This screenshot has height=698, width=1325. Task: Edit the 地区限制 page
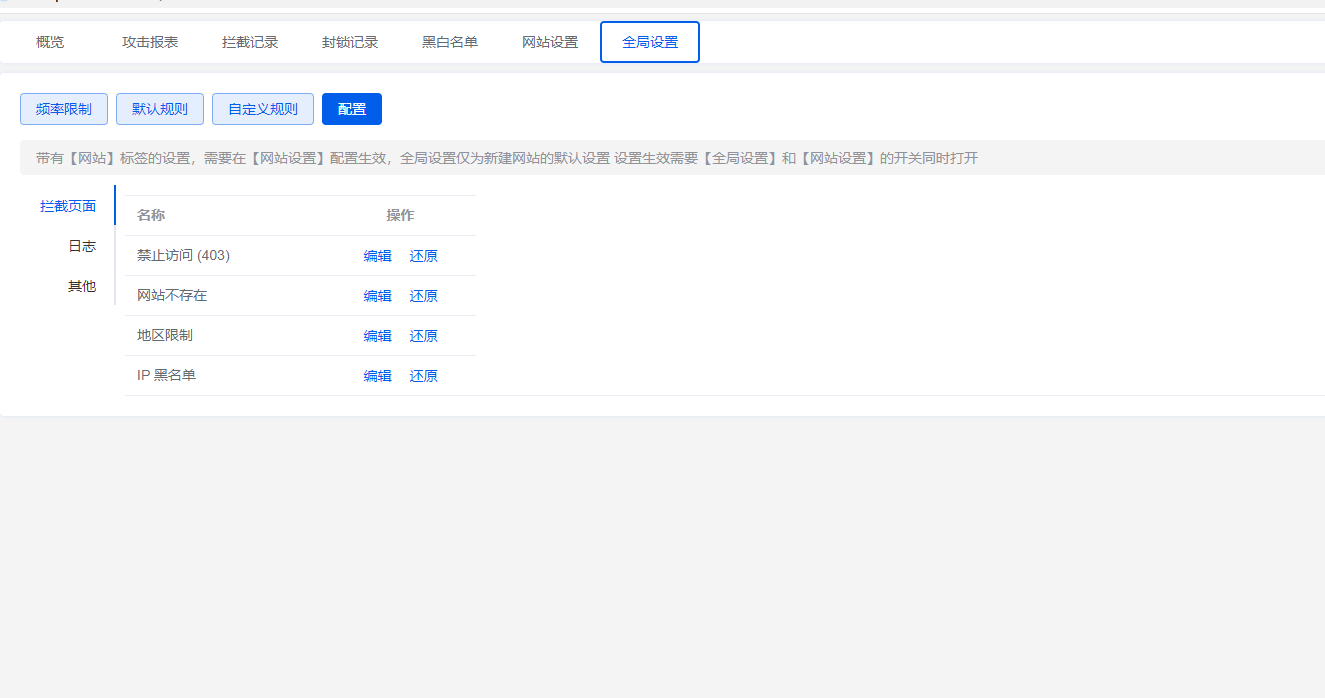(x=377, y=336)
